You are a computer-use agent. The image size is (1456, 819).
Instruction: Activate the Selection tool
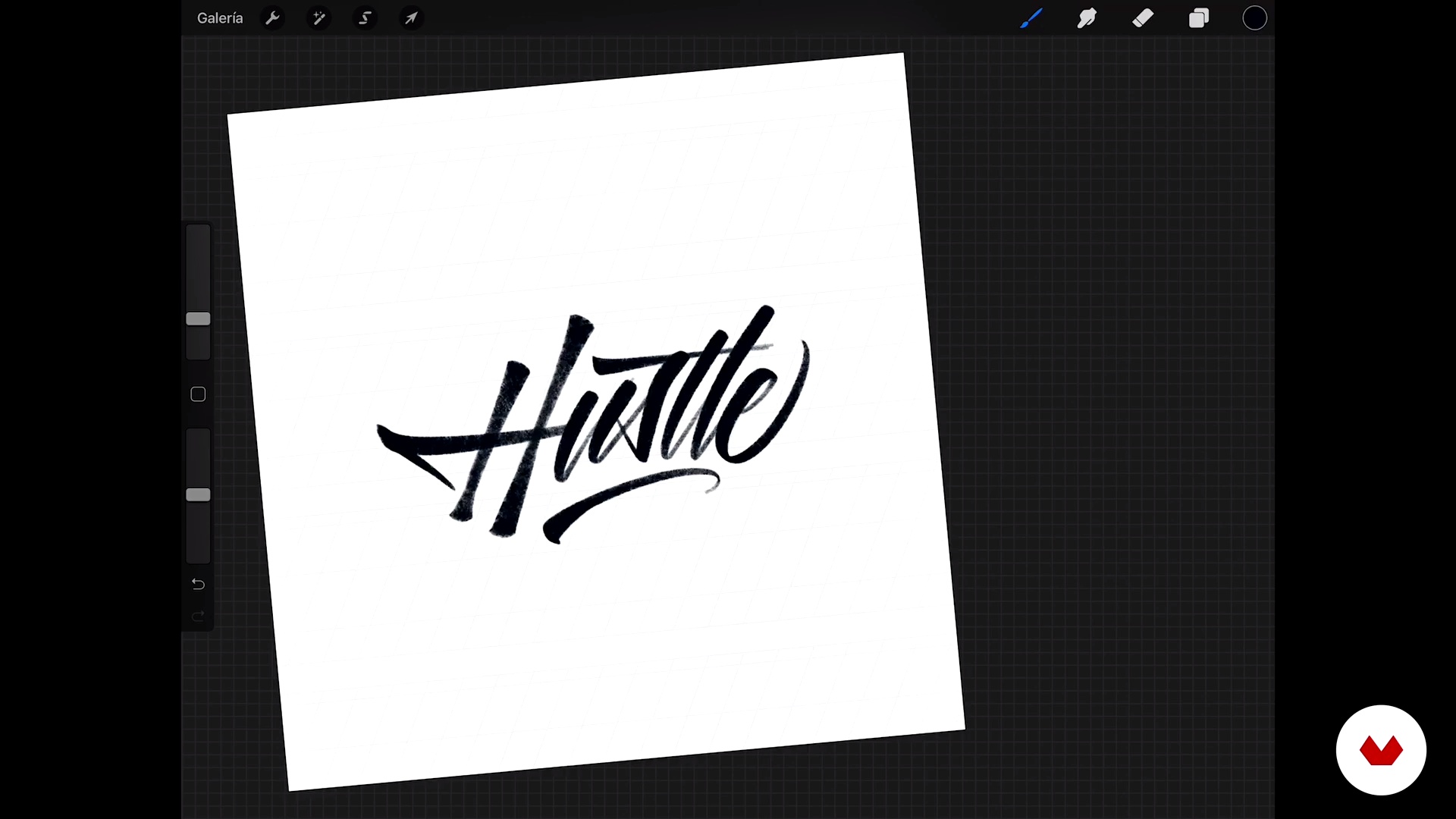pos(365,18)
